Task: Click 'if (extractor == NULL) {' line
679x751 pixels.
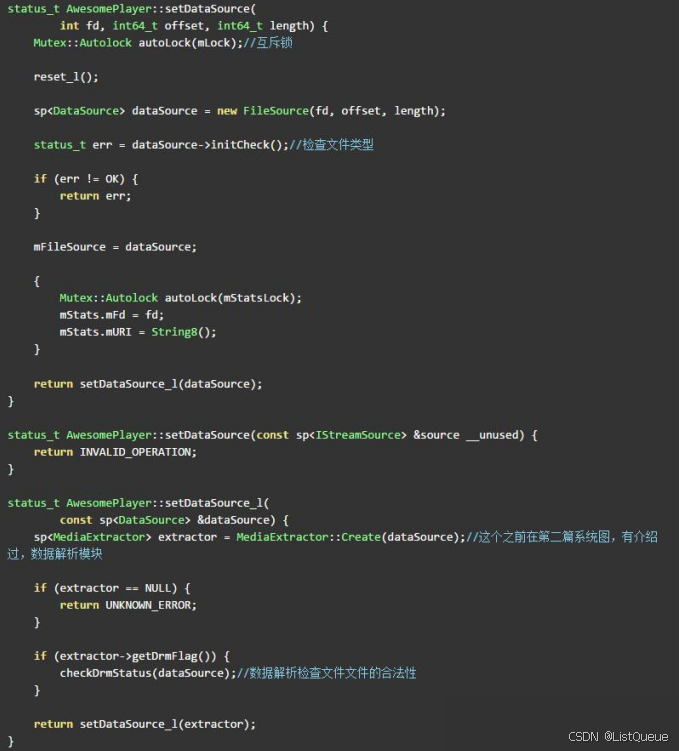Action: pos(112,588)
